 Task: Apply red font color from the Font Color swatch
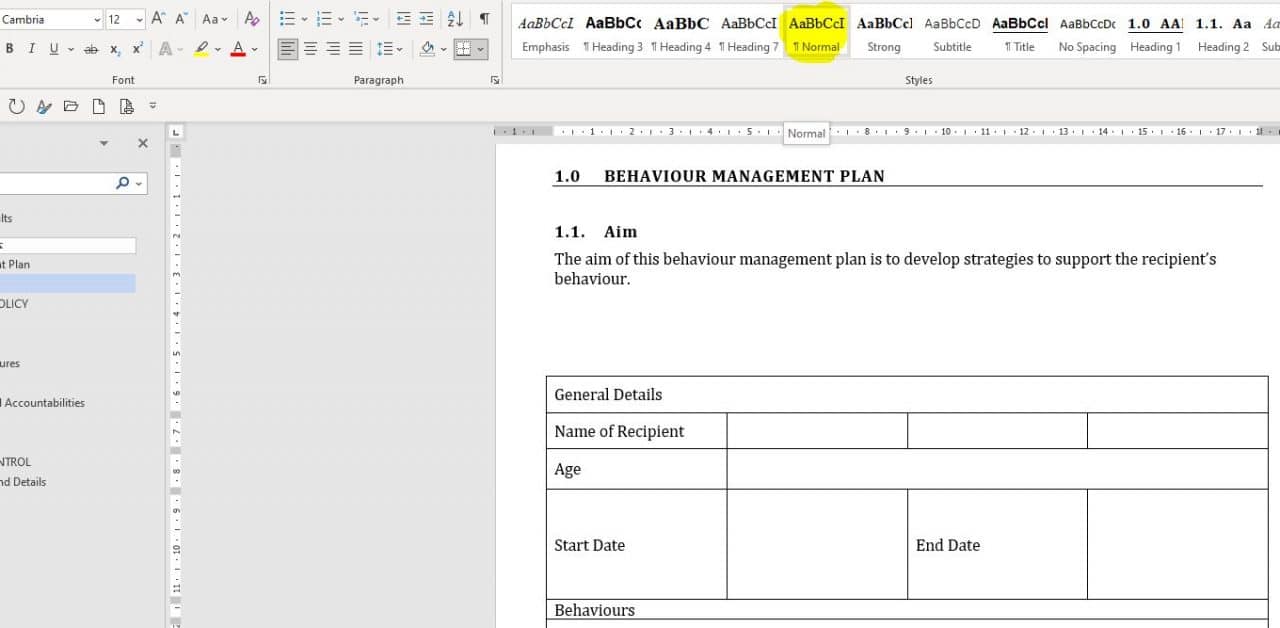point(240,49)
